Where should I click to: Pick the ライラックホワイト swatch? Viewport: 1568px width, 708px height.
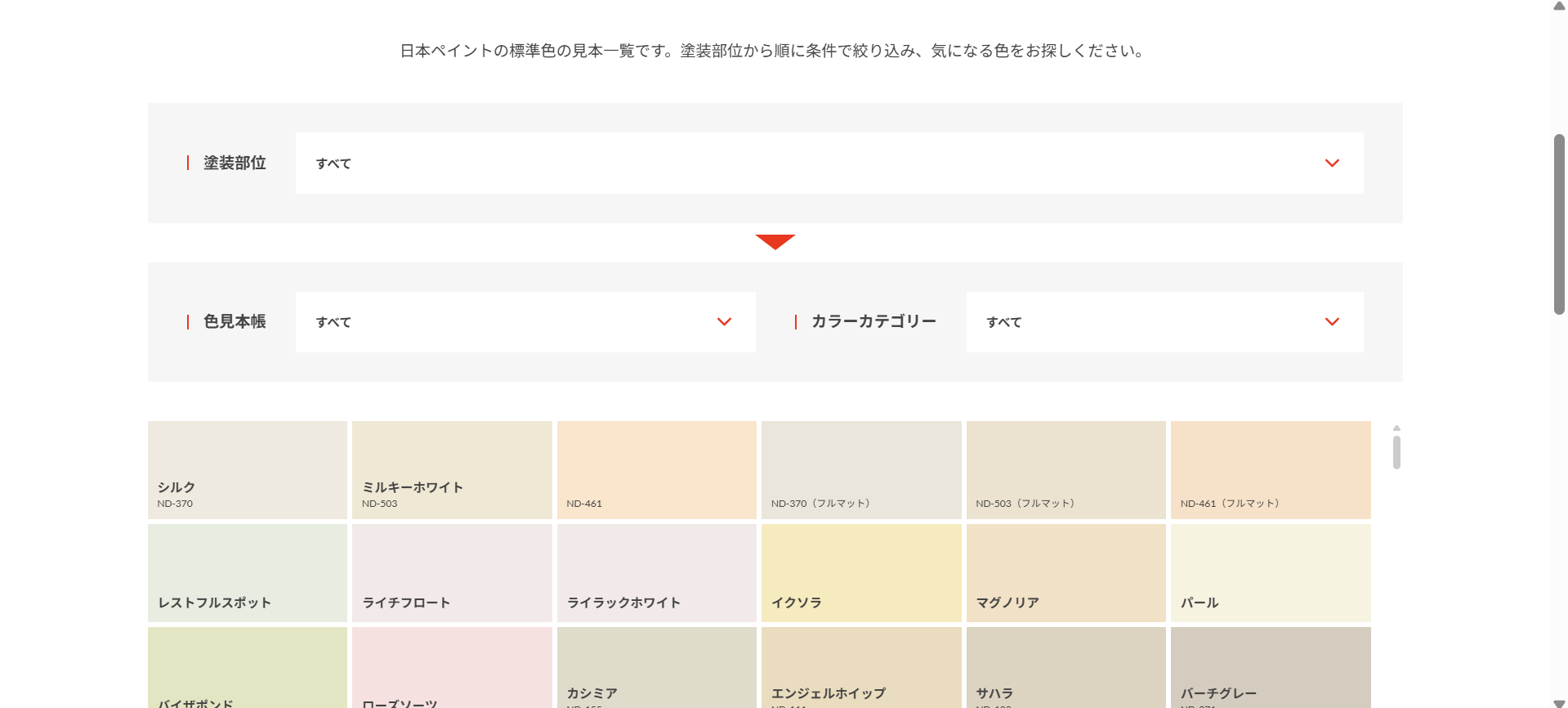(x=656, y=573)
